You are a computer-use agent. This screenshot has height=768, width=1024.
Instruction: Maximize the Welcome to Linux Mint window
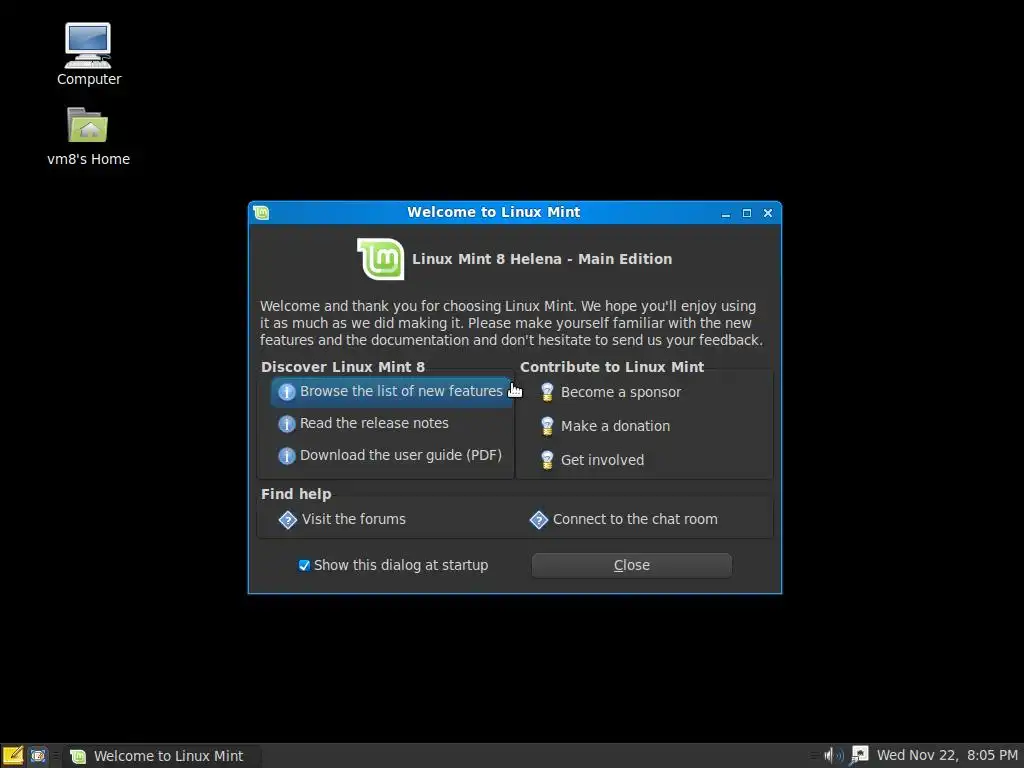(746, 214)
